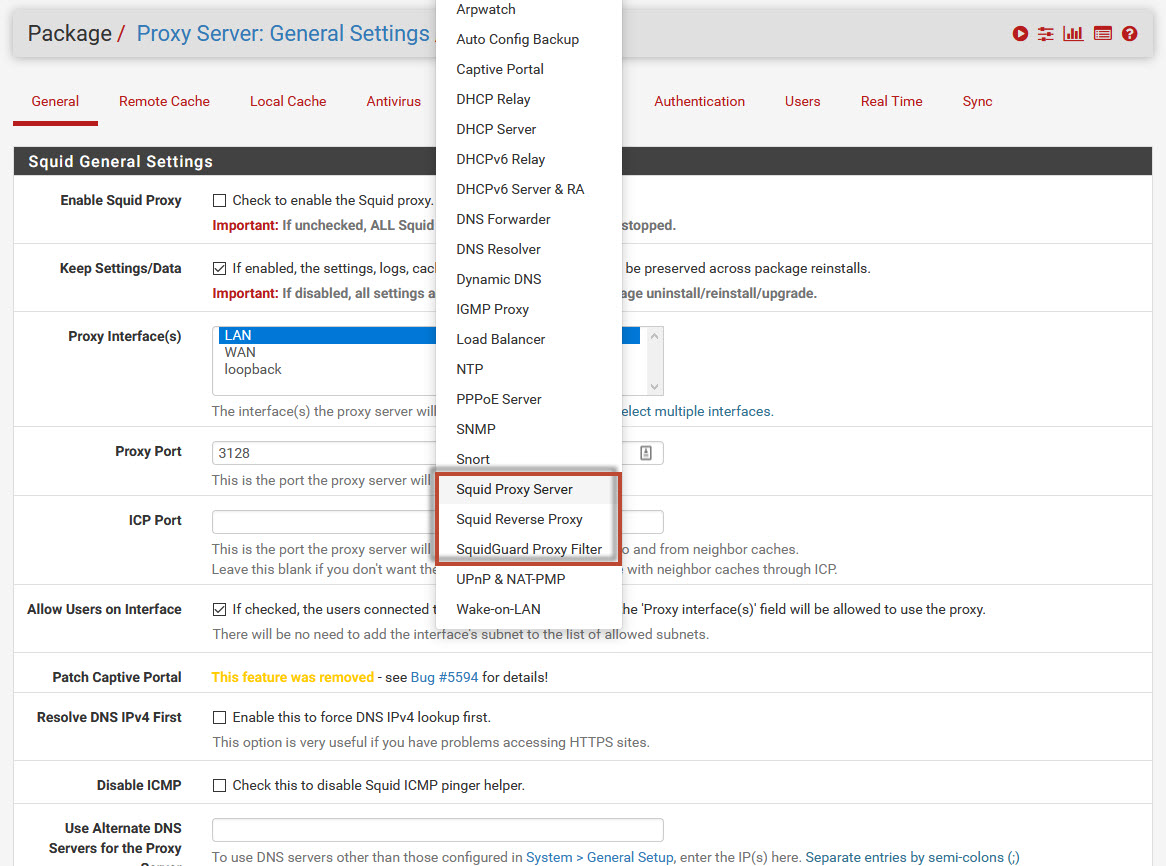This screenshot has width=1166, height=866.
Task: Select Wake-on-LAN from the menu
Action: pos(529,609)
